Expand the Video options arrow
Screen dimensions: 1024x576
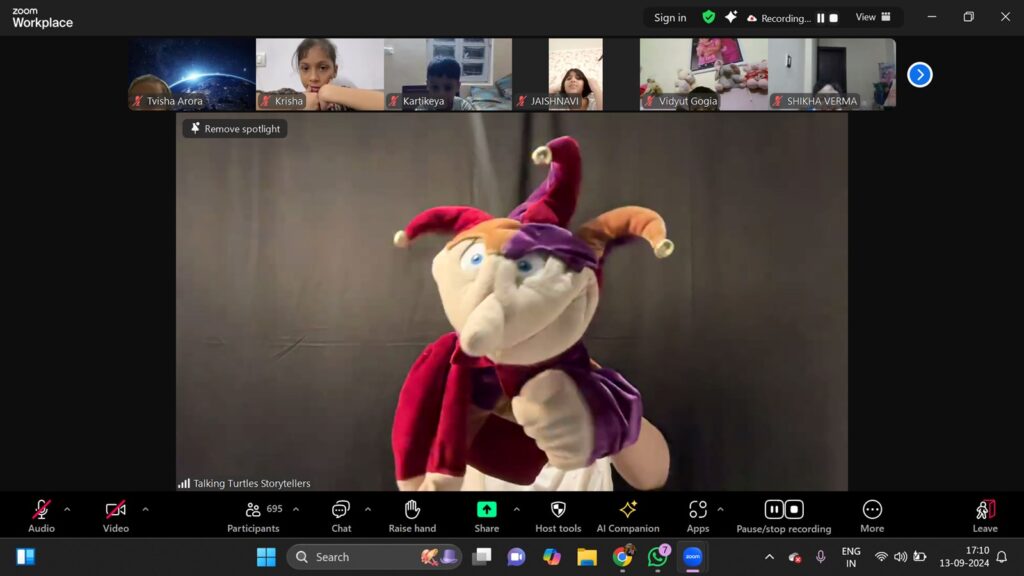145,509
